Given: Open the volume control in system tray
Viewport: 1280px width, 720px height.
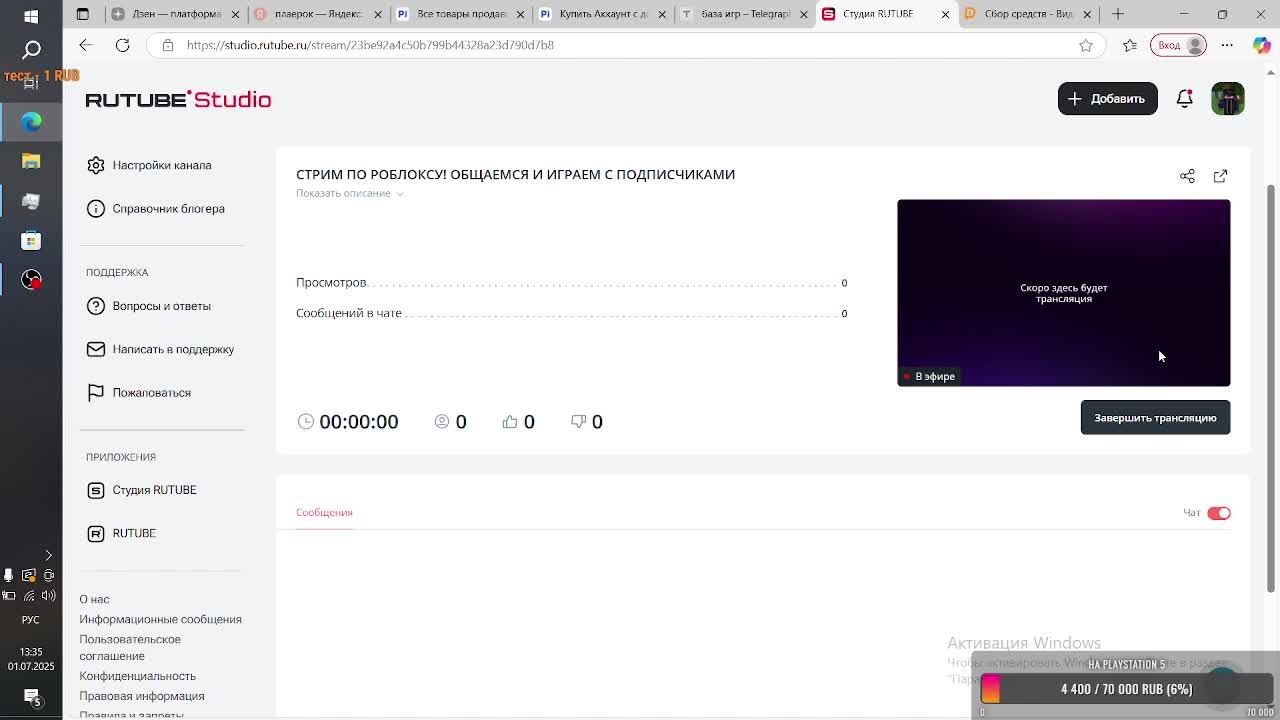Looking at the screenshot, I should coord(48,595).
